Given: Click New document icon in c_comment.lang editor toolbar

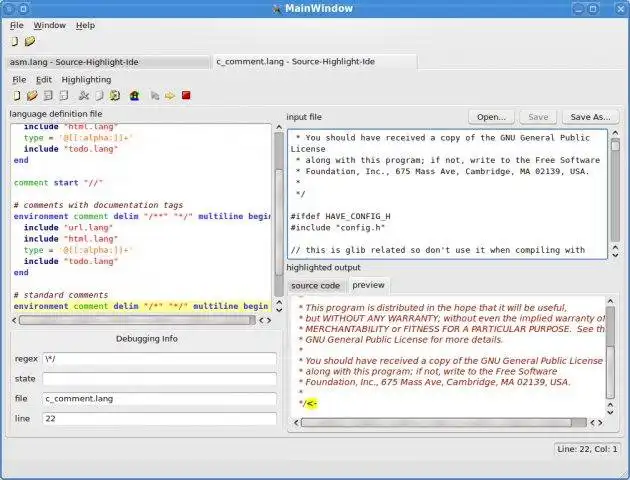Looking at the screenshot, I should pyautogui.click(x=16, y=96).
